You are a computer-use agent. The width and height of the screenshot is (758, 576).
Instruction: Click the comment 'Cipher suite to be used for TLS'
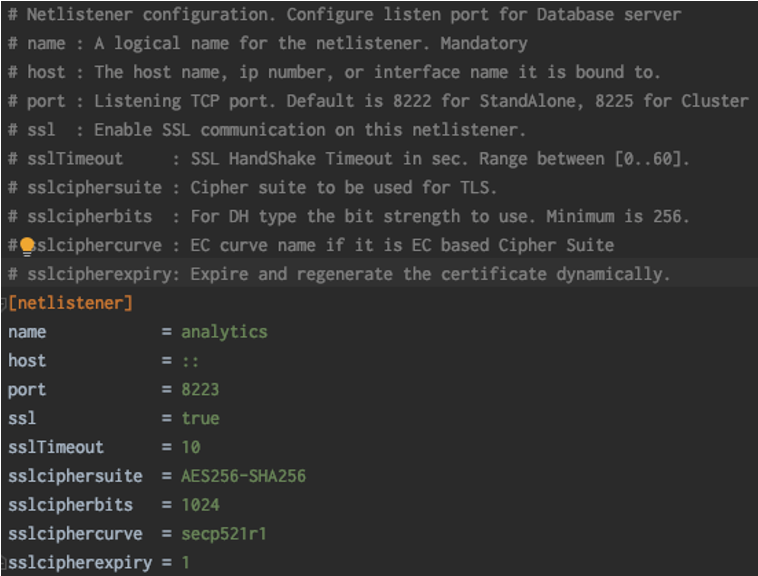point(252,187)
